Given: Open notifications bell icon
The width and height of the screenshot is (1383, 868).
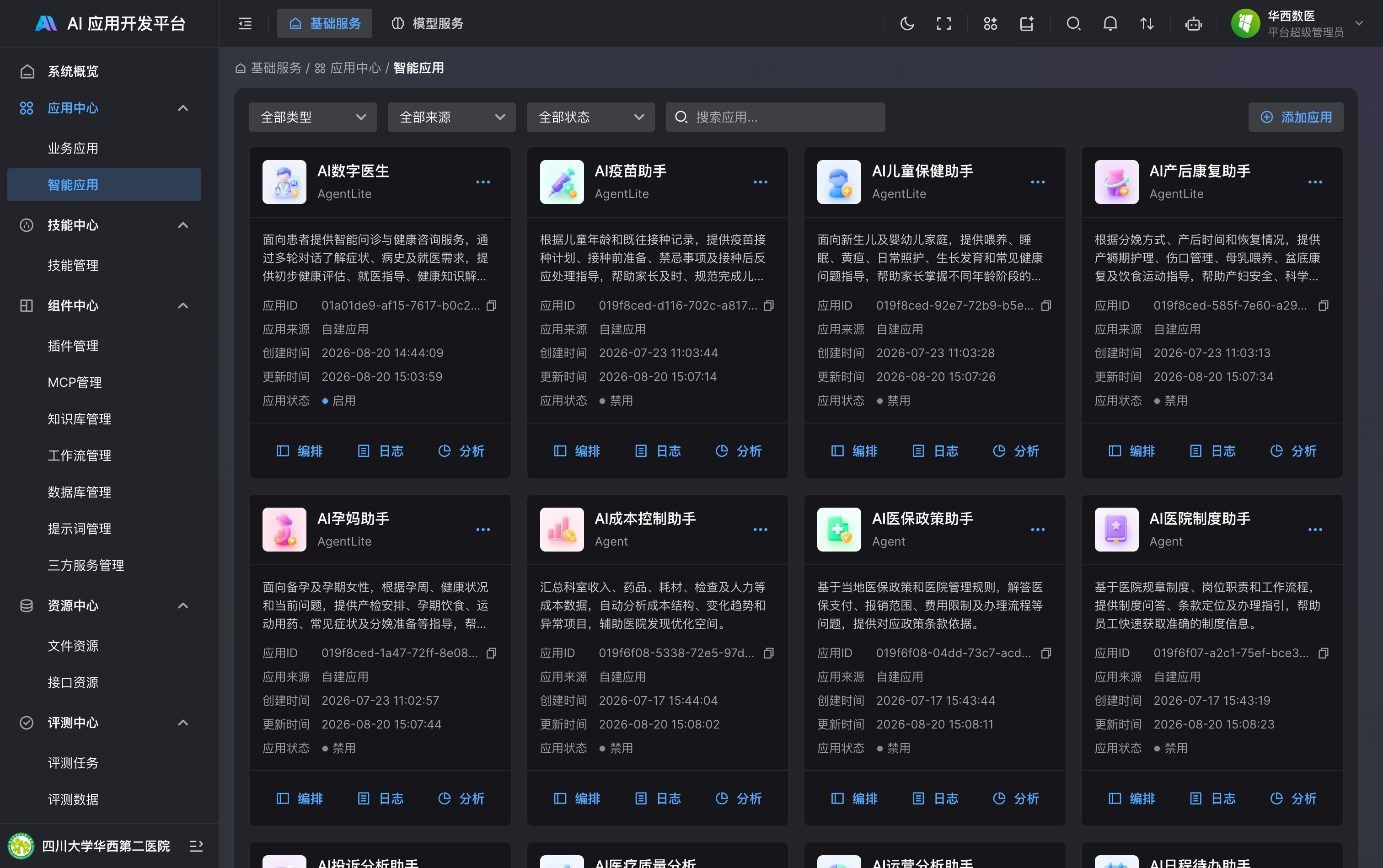Looking at the screenshot, I should pyautogui.click(x=1110, y=23).
